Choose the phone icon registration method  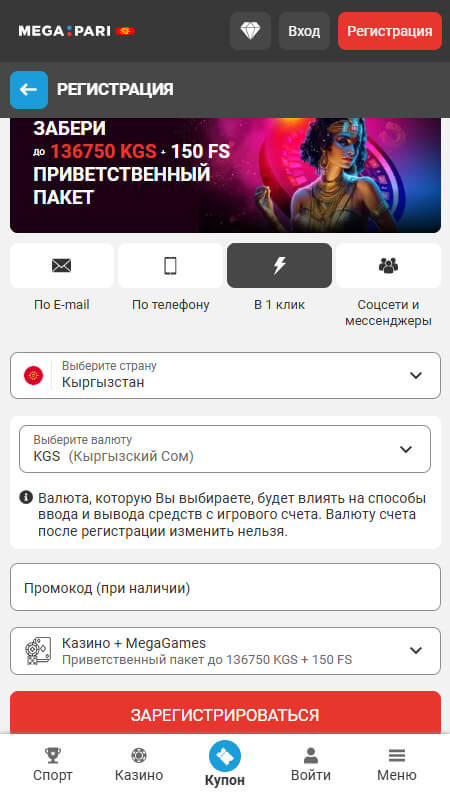(170, 265)
